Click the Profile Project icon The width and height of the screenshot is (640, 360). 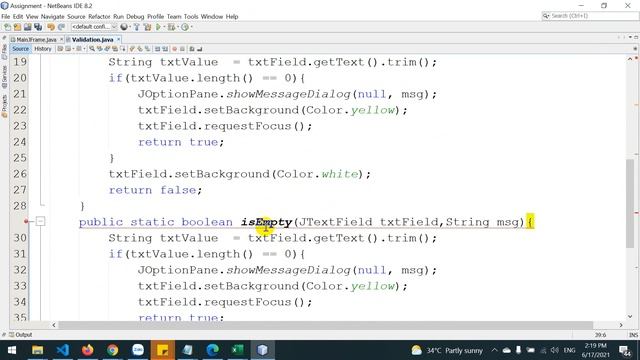click(184, 27)
